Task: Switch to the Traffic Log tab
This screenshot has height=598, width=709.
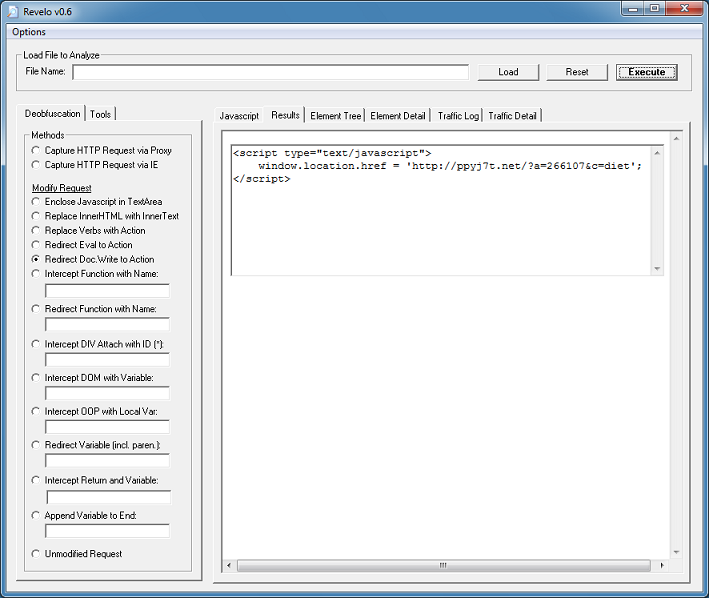Action: (458, 116)
